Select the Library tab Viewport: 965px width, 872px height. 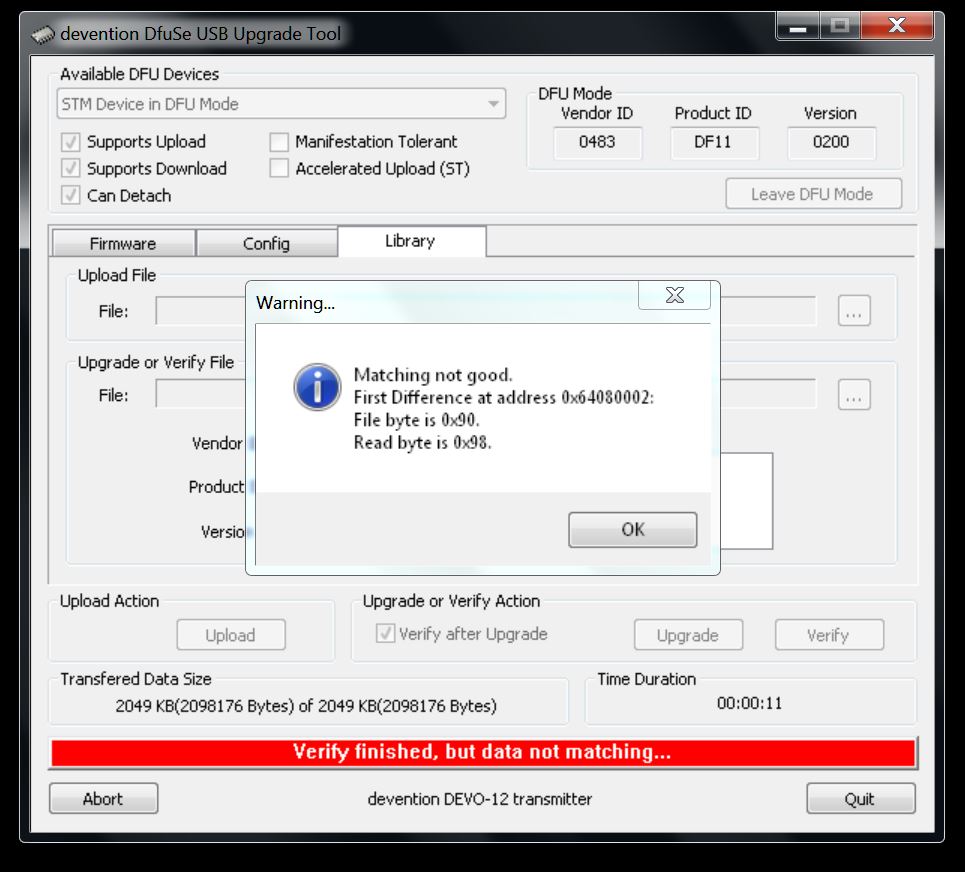410,241
